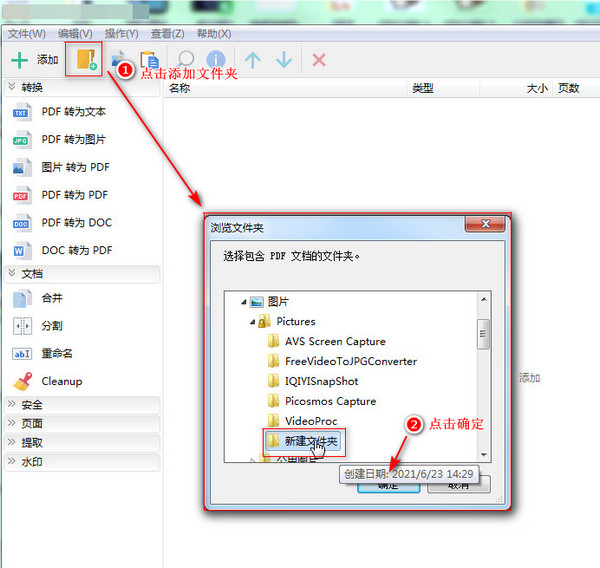Open the 分割 split tool
Image resolution: width=600 pixels, height=568 pixels.
(38, 326)
